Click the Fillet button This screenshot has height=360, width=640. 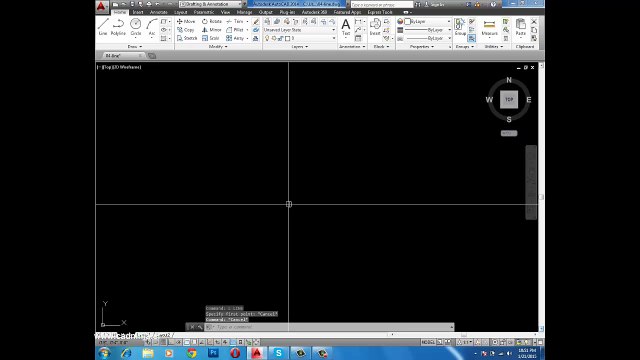pos(236,30)
